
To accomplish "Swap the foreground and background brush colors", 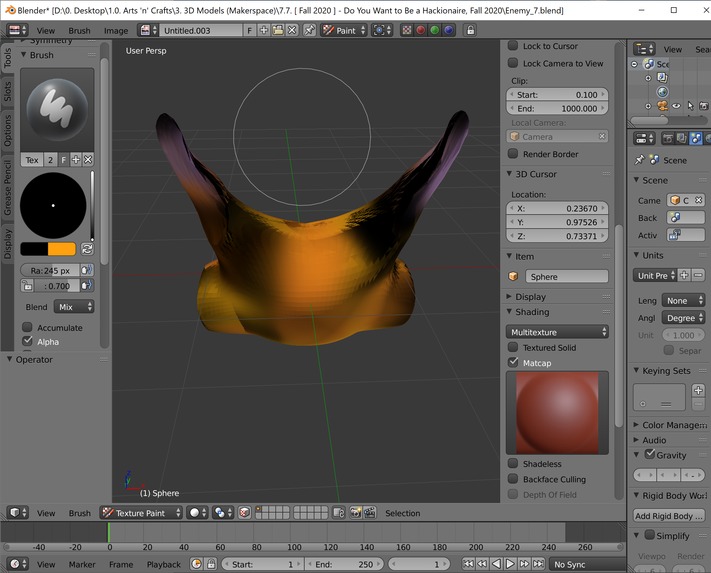I will point(87,249).
